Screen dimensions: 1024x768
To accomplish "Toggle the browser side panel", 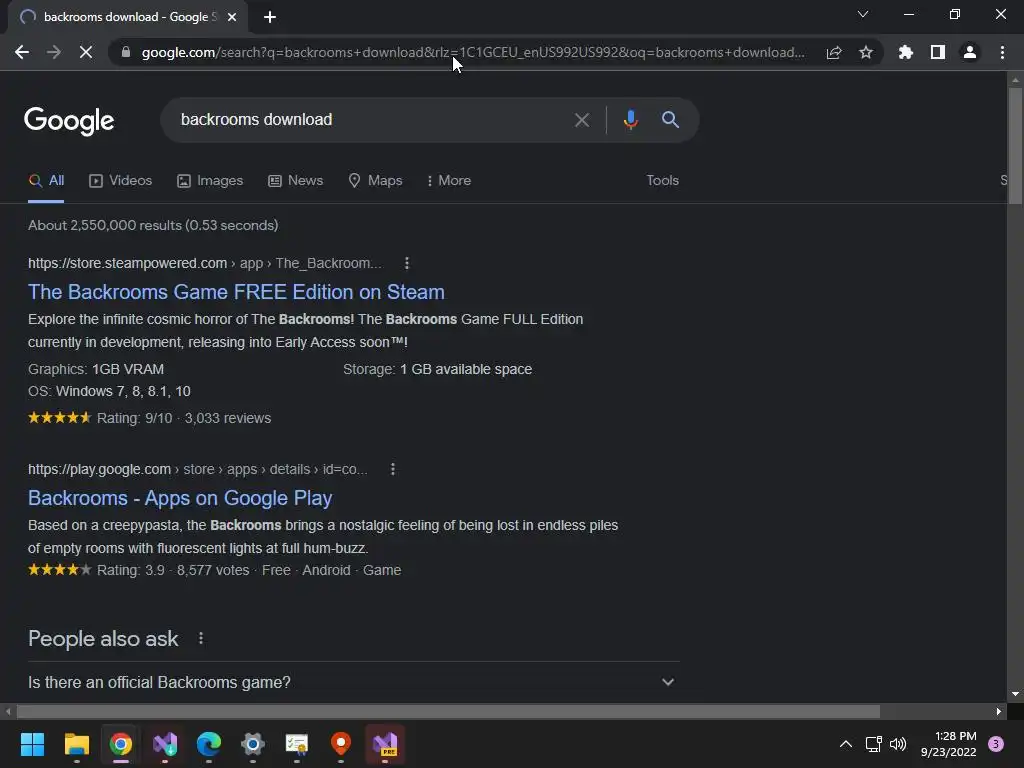I will pyautogui.click(x=938, y=52).
